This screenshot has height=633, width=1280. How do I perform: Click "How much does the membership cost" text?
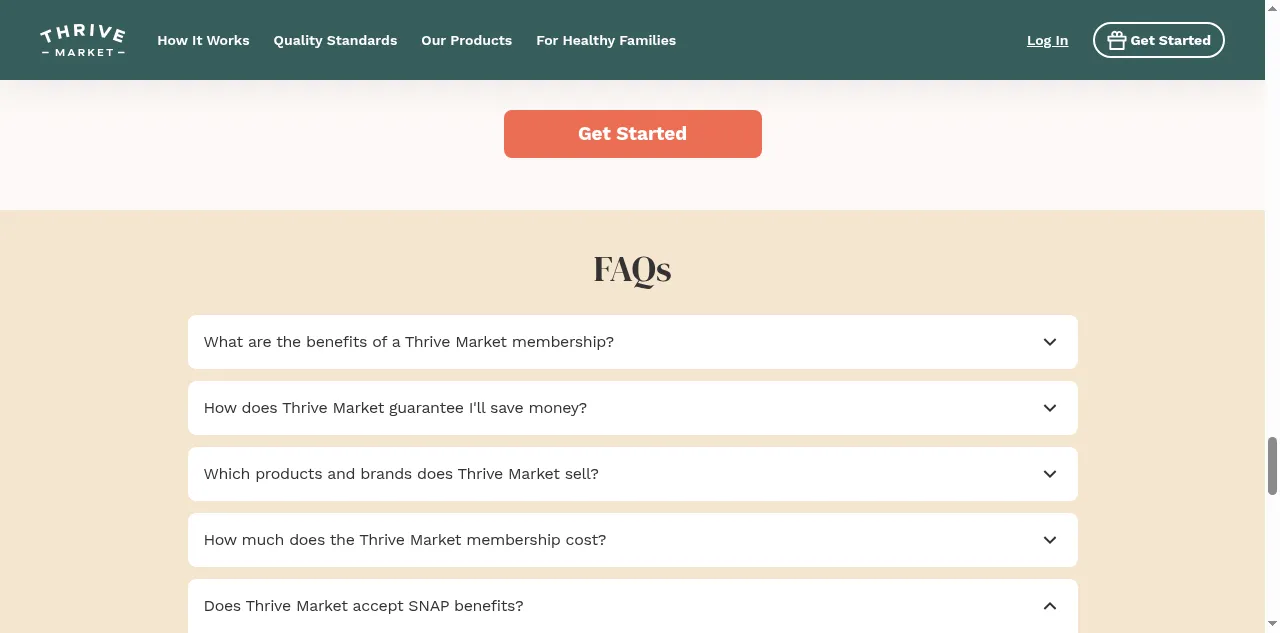[x=405, y=540]
